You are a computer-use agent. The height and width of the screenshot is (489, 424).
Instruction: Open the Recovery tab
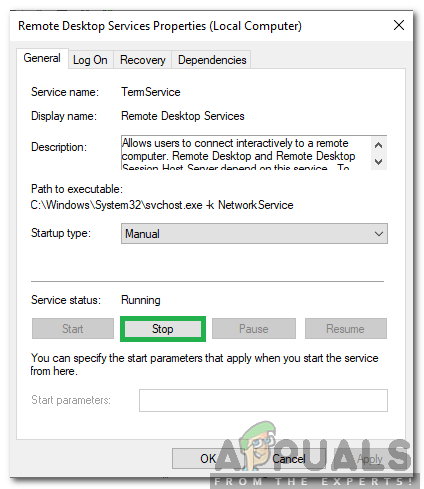point(142,60)
